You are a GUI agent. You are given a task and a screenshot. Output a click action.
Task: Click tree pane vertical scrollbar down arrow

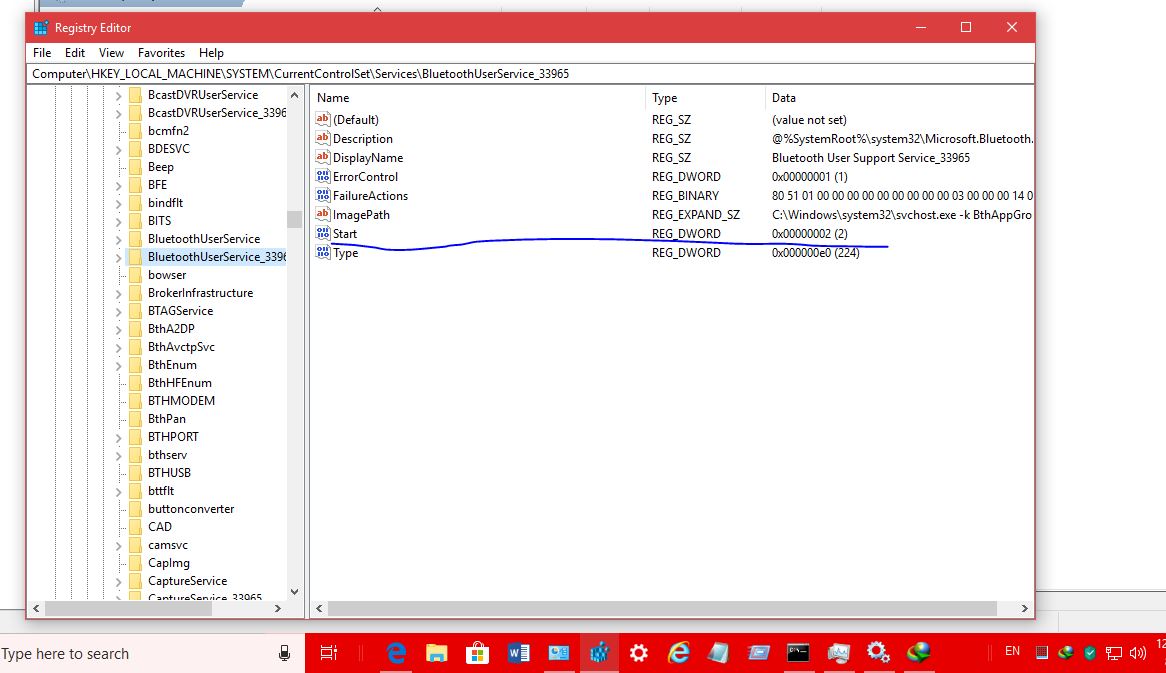(x=294, y=592)
